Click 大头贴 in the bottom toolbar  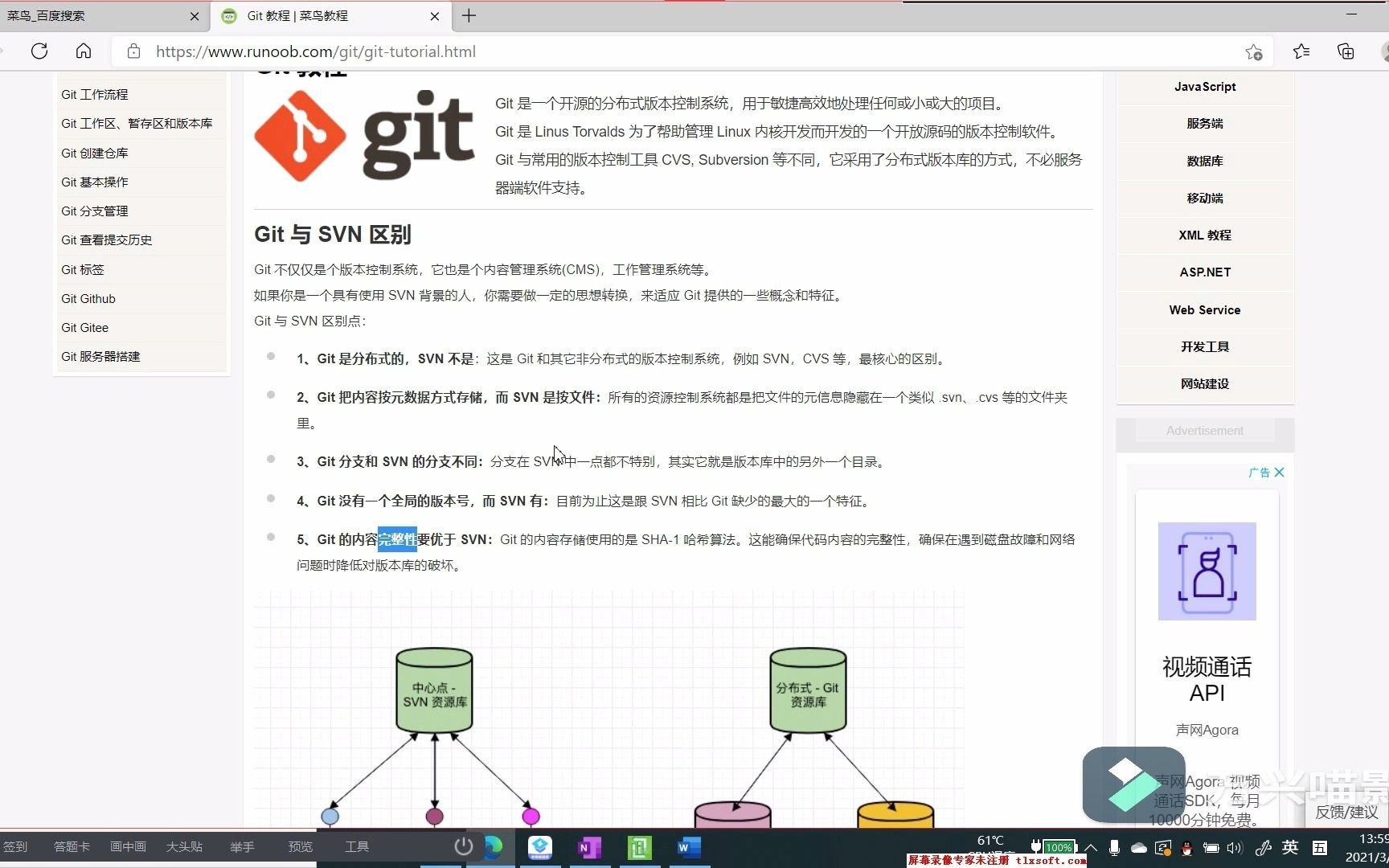pyautogui.click(x=184, y=846)
